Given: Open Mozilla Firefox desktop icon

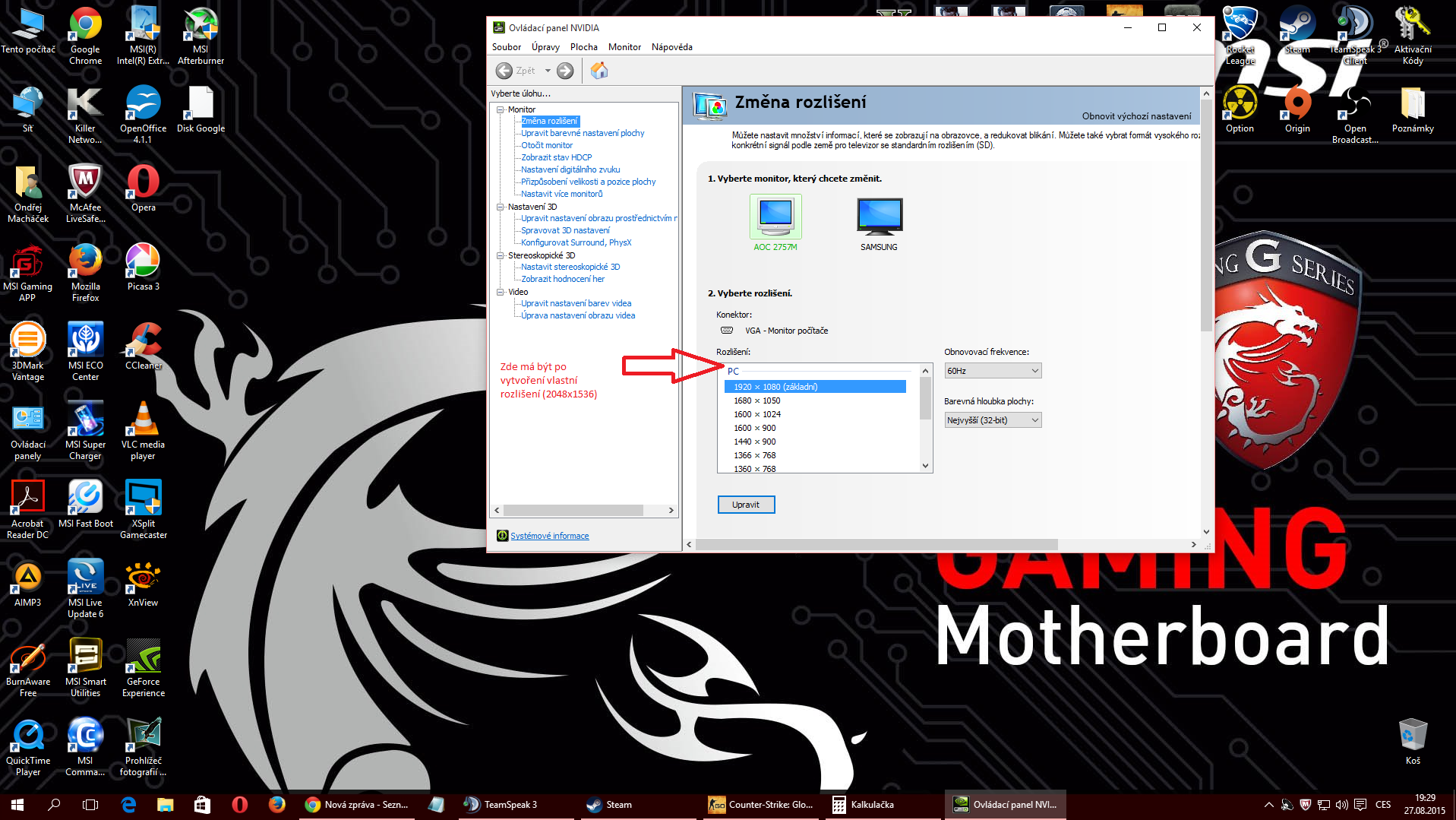Looking at the screenshot, I should coord(86,272).
